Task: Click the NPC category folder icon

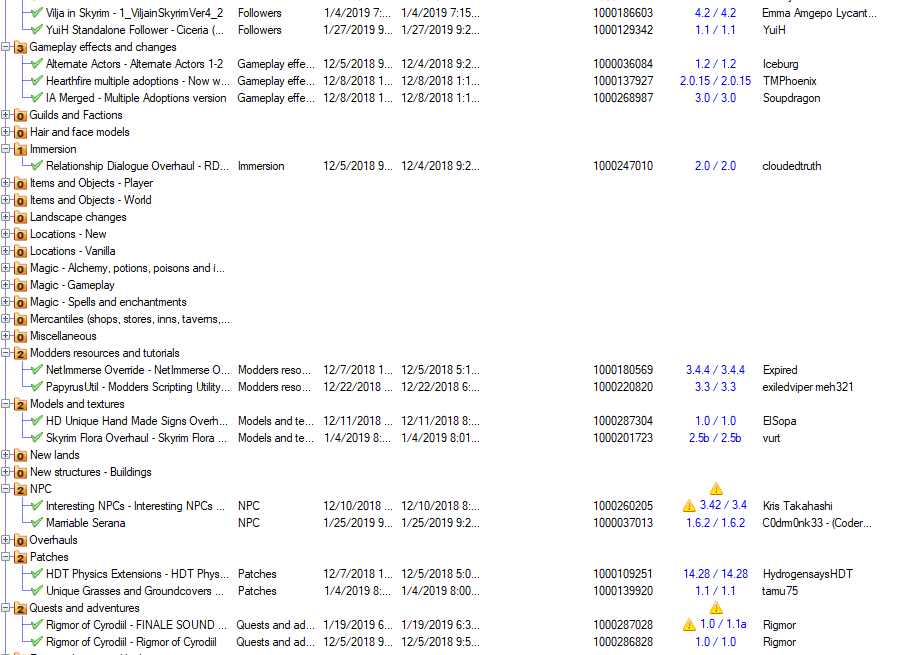Action: [x=20, y=490]
